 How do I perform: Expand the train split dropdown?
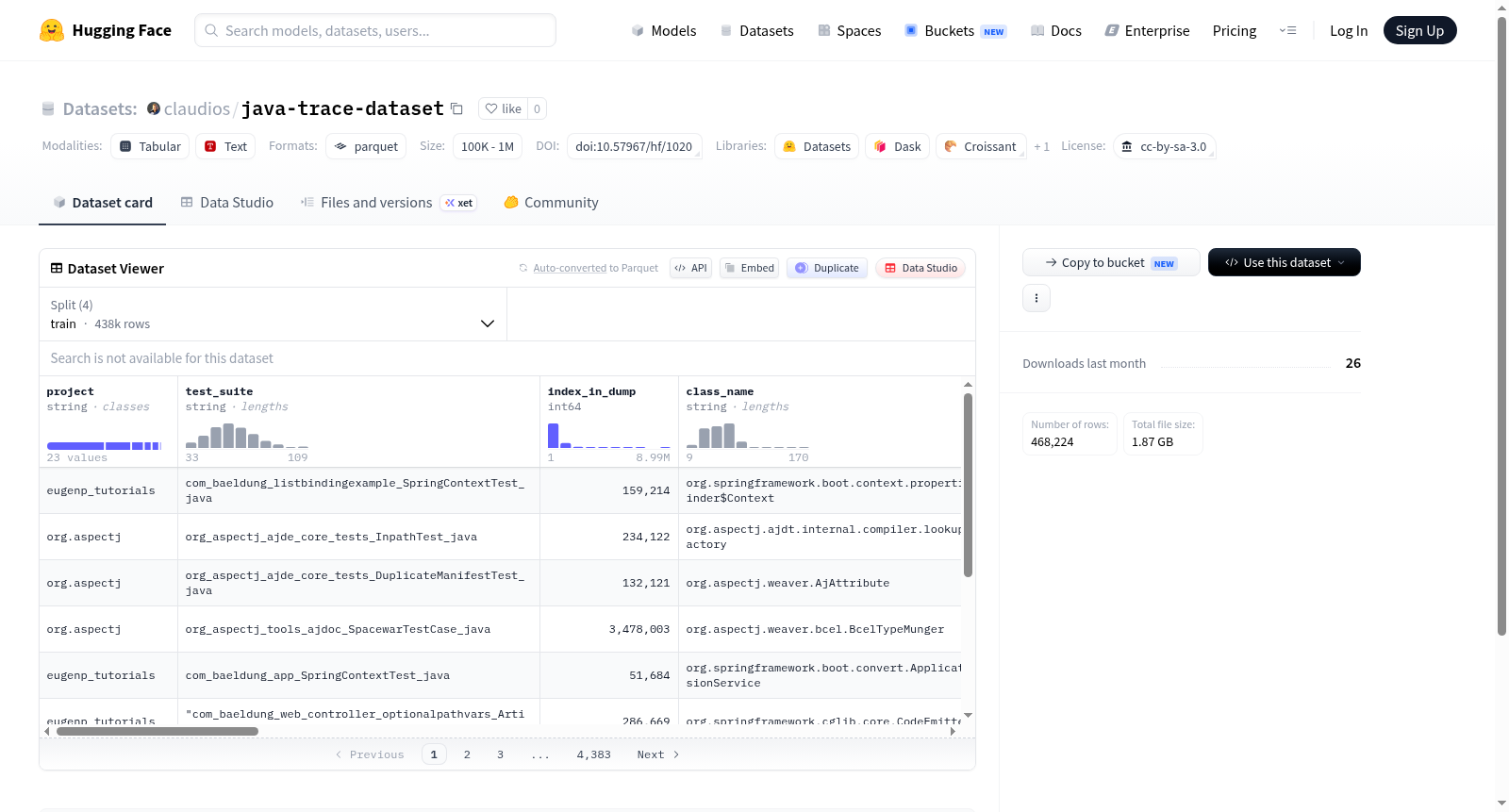[273, 314]
